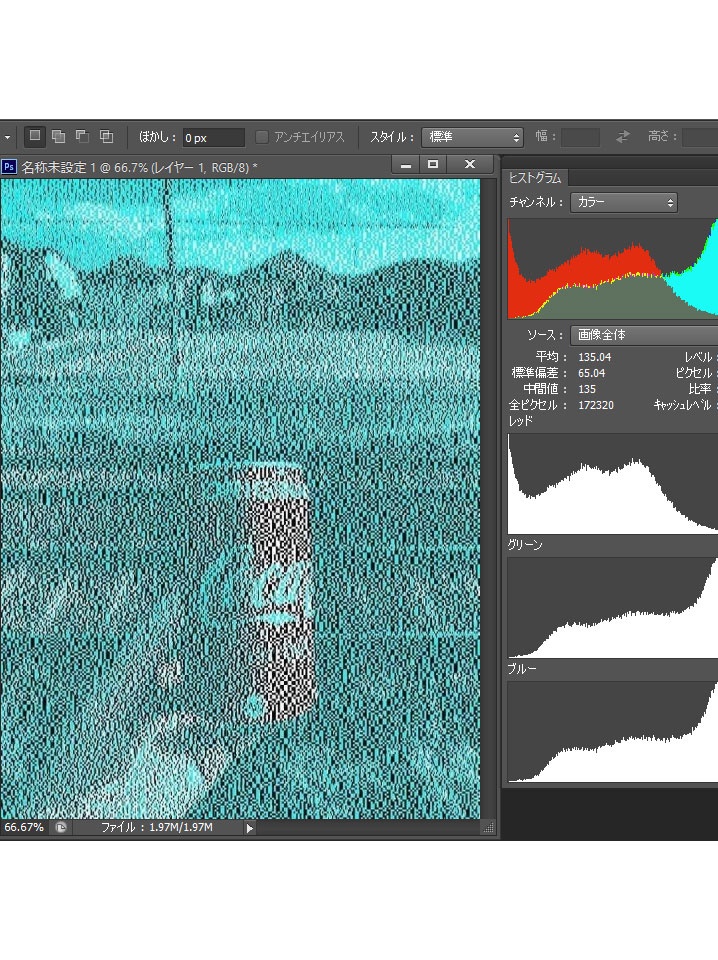Click the ぼかし feather input field

(213, 137)
